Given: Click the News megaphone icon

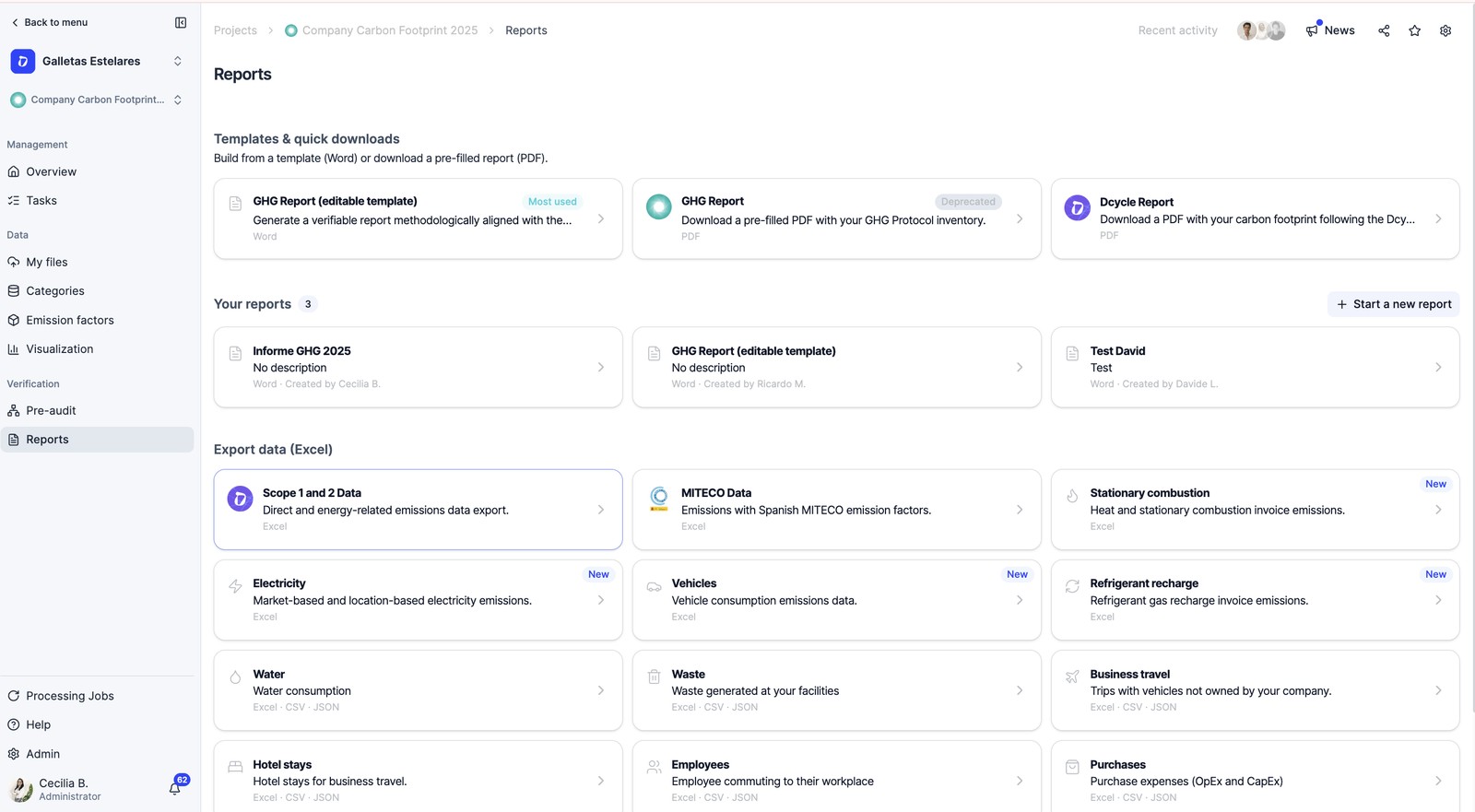Looking at the screenshot, I should 1312,30.
